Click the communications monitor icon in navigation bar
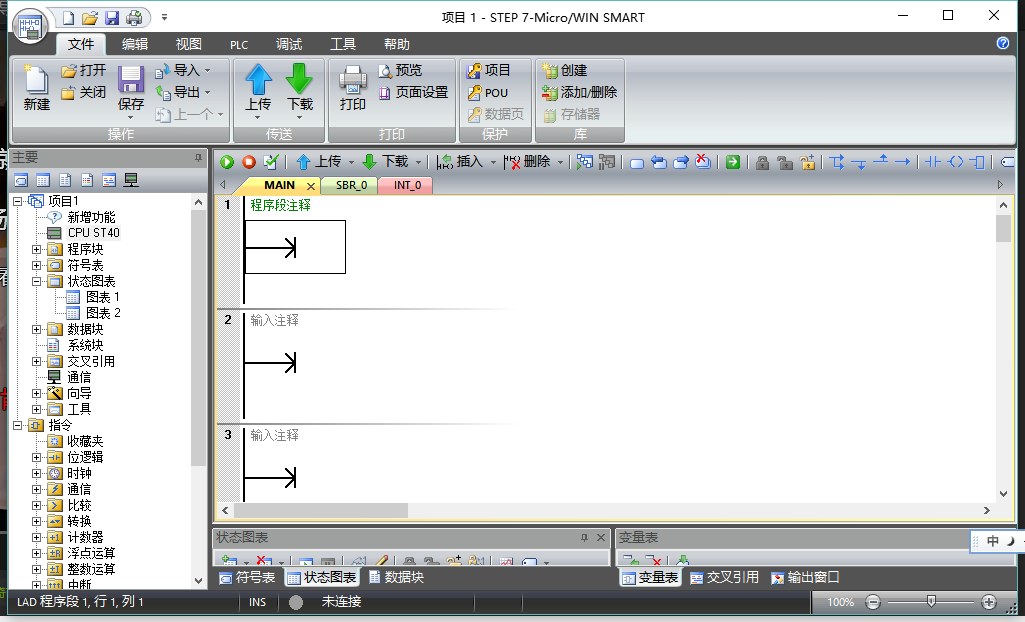This screenshot has height=622, width=1025. (x=131, y=180)
